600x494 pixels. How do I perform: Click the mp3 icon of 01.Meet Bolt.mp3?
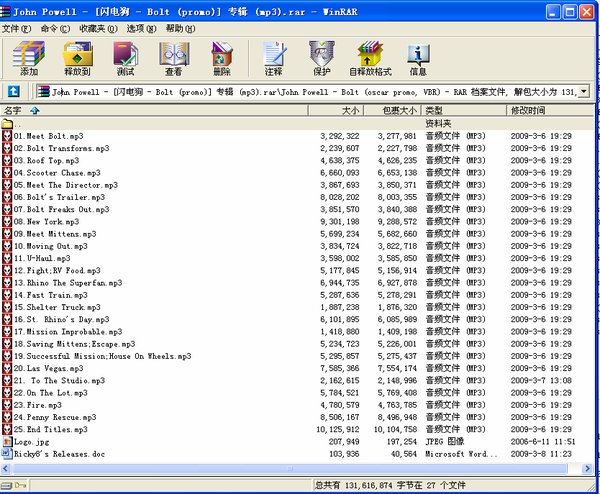[7, 136]
